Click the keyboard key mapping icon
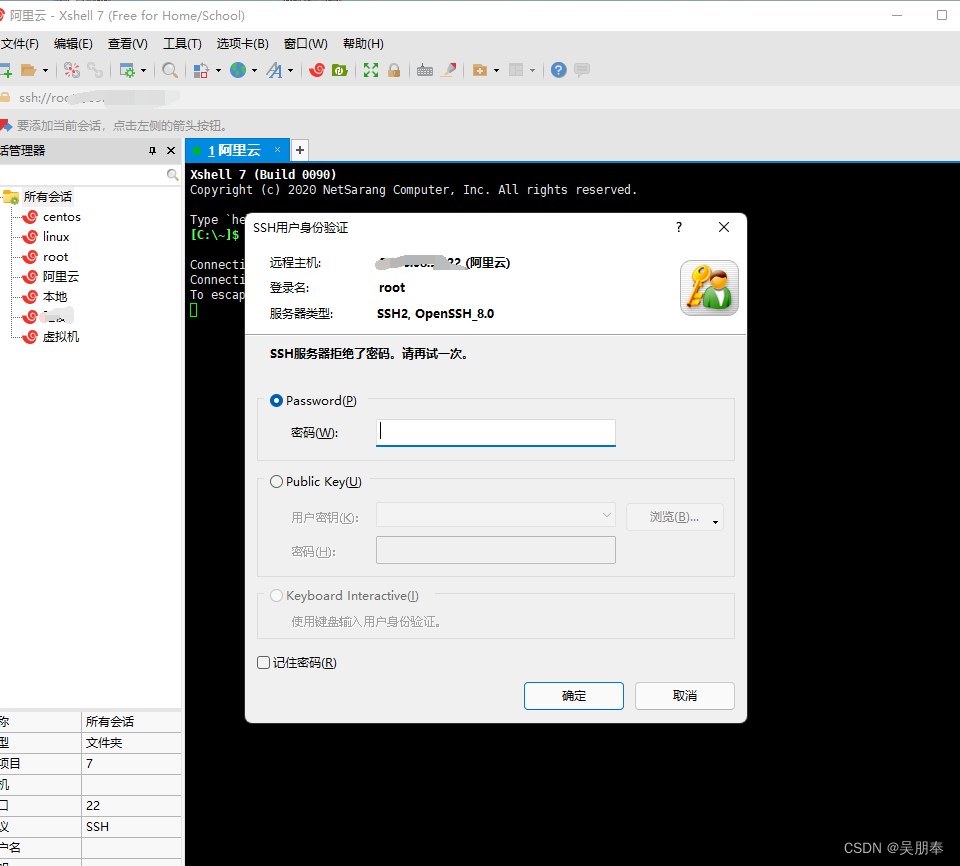 (424, 70)
